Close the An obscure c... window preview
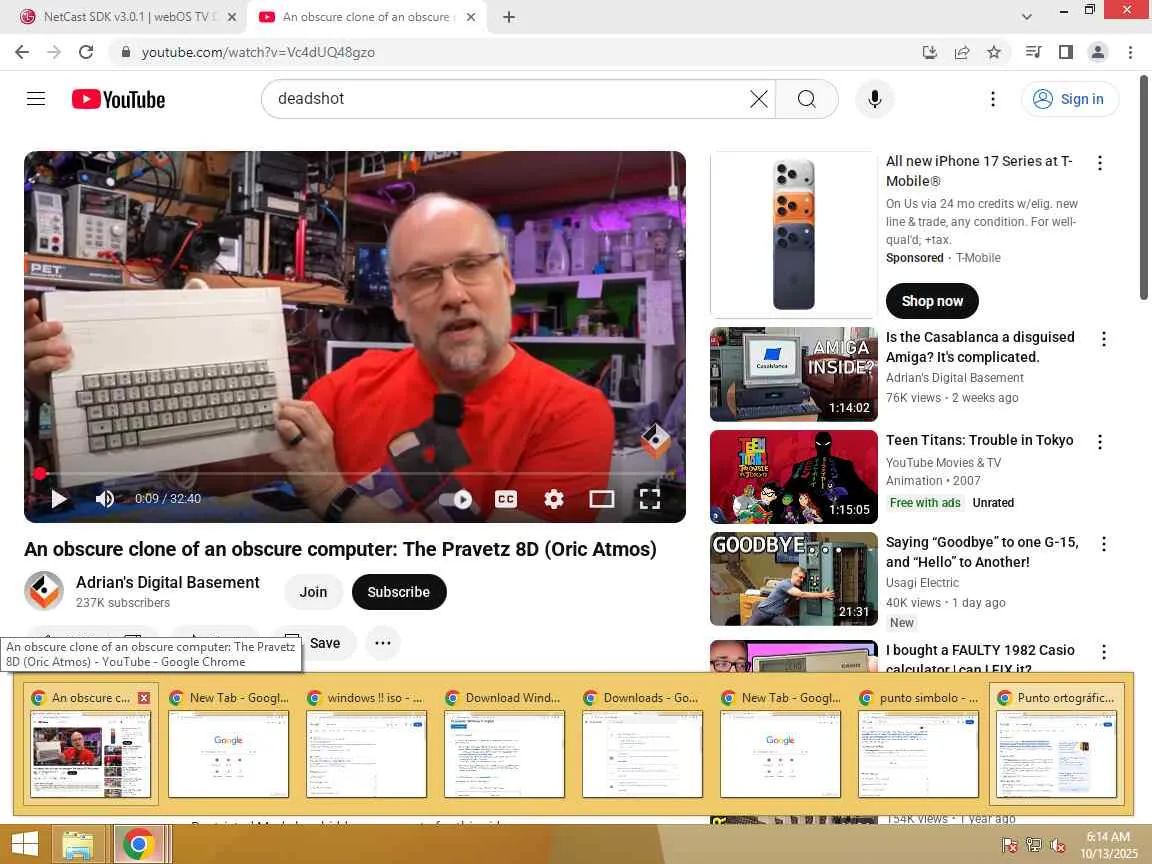Screen dimensions: 1152x864 click(x=144, y=698)
